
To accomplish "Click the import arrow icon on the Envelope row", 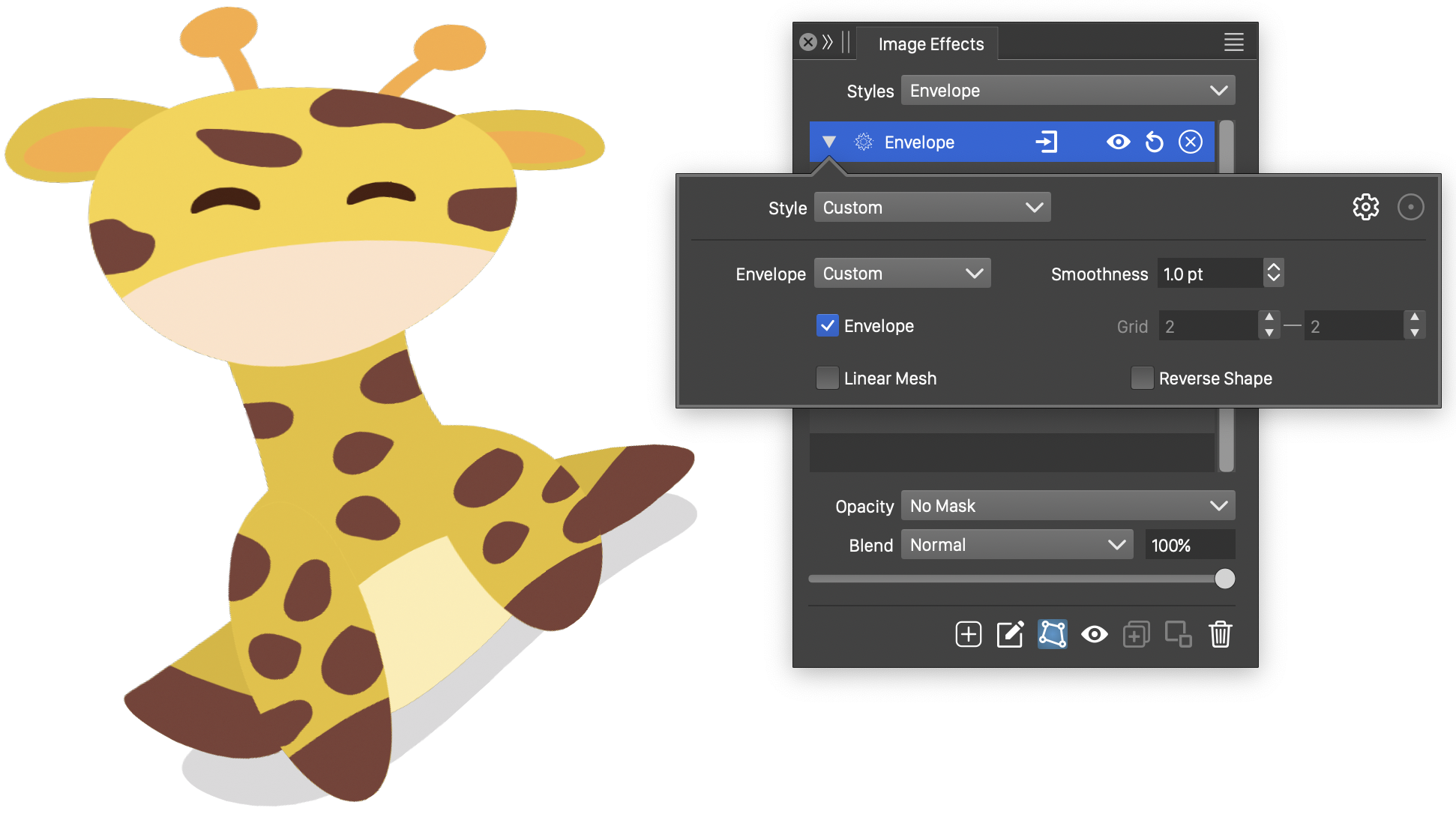I will coord(1046,142).
